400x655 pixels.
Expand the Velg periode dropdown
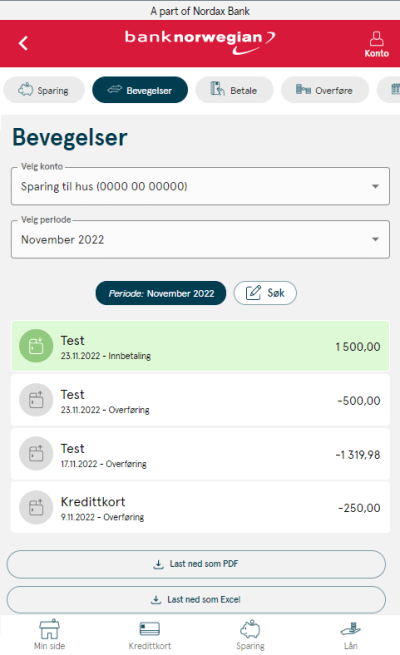(x=200, y=240)
